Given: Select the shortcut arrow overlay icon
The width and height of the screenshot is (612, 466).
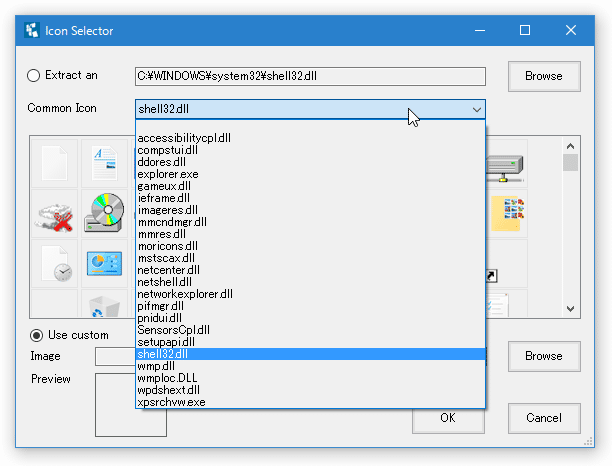Looking at the screenshot, I should point(492,276).
